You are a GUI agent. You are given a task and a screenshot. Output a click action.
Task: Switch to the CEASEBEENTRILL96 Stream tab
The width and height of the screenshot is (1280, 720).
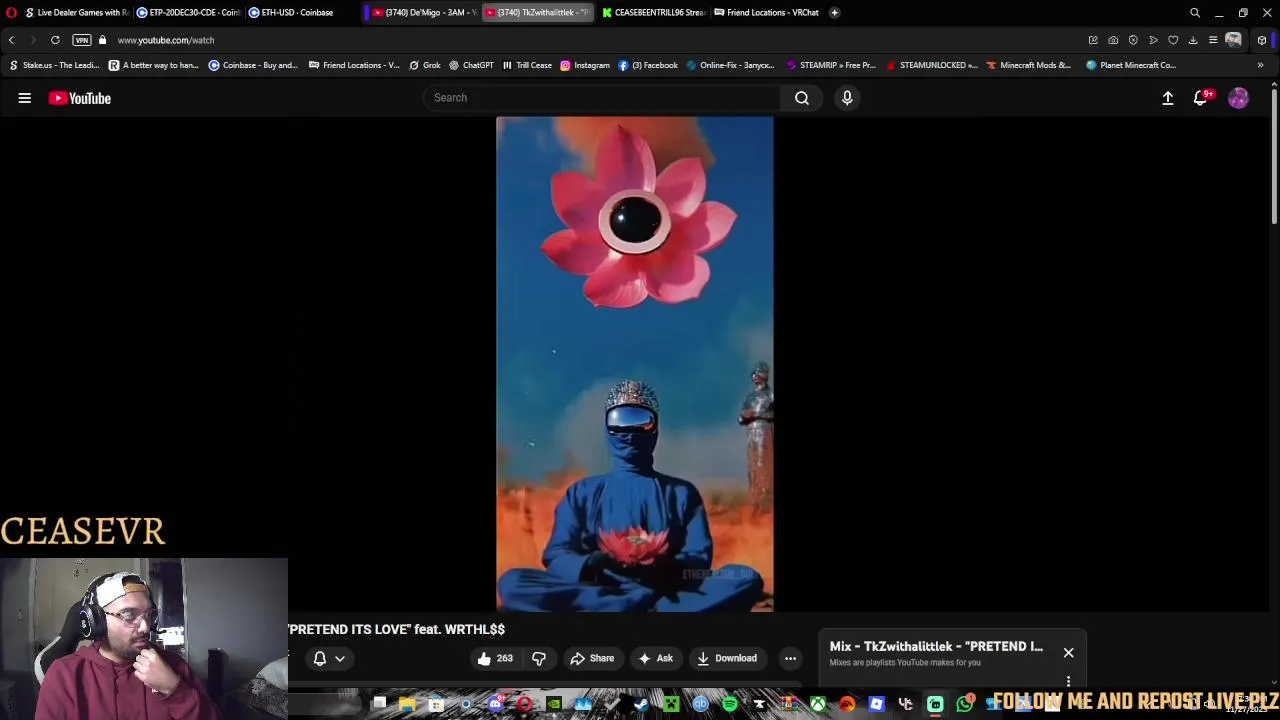tap(653, 13)
